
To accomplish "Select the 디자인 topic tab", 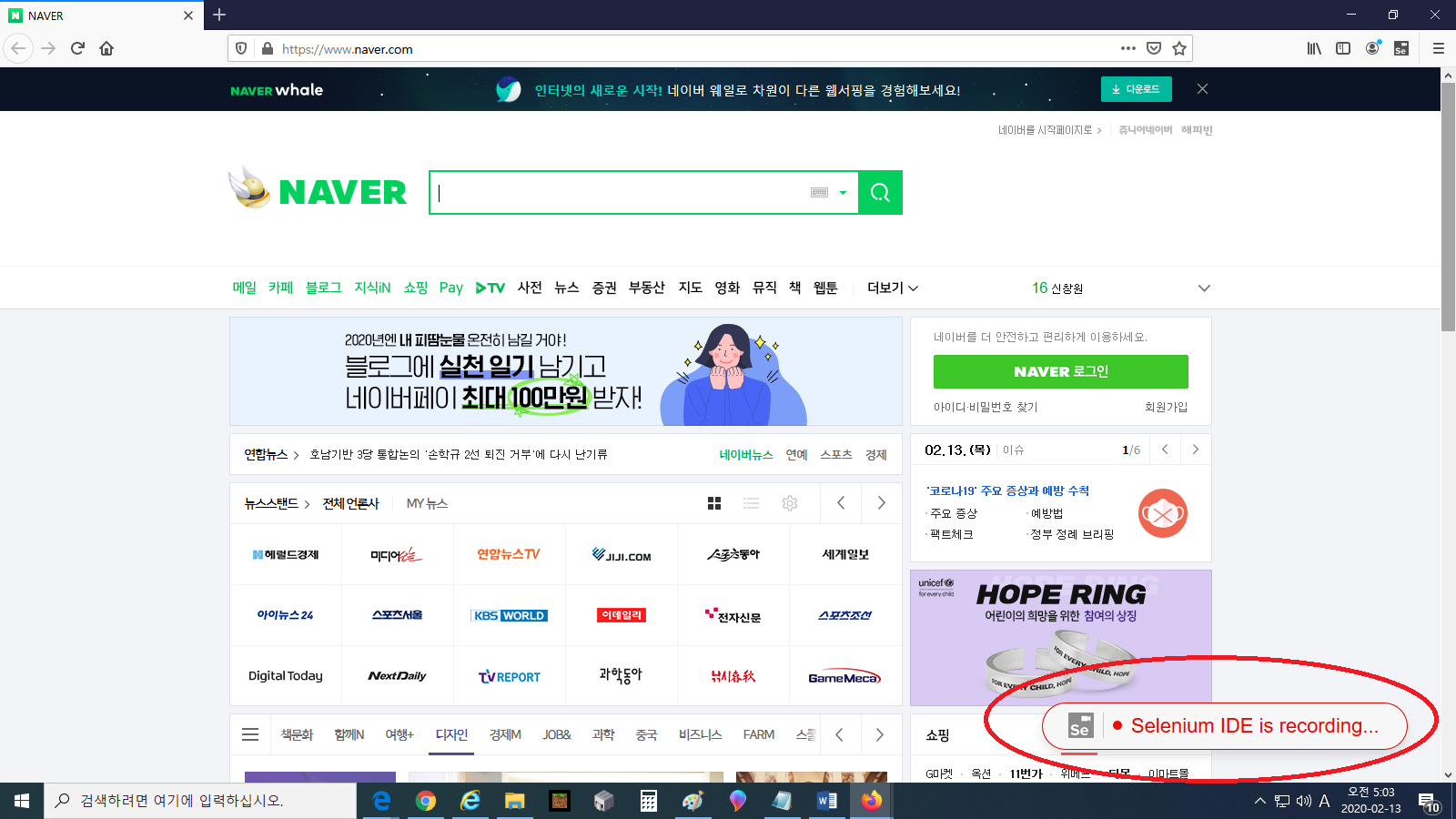I will (x=451, y=734).
